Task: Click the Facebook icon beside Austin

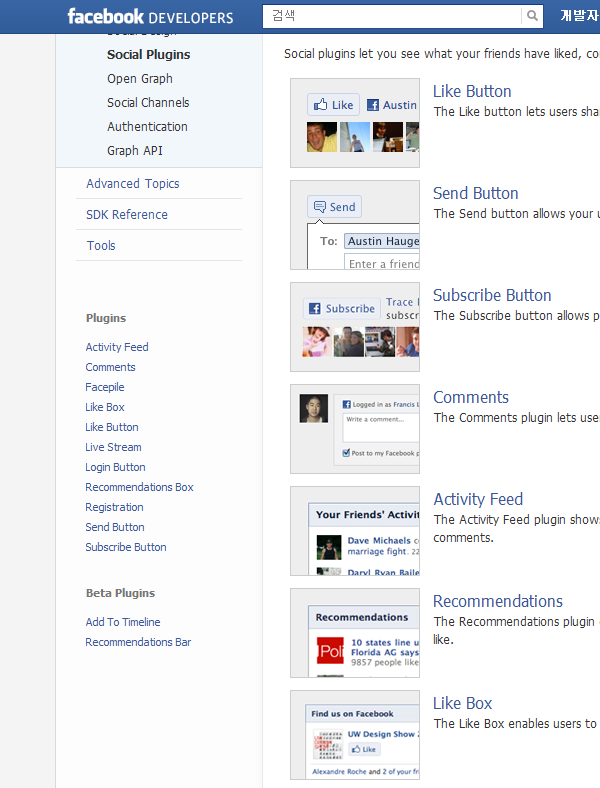Action: pyautogui.click(x=373, y=105)
